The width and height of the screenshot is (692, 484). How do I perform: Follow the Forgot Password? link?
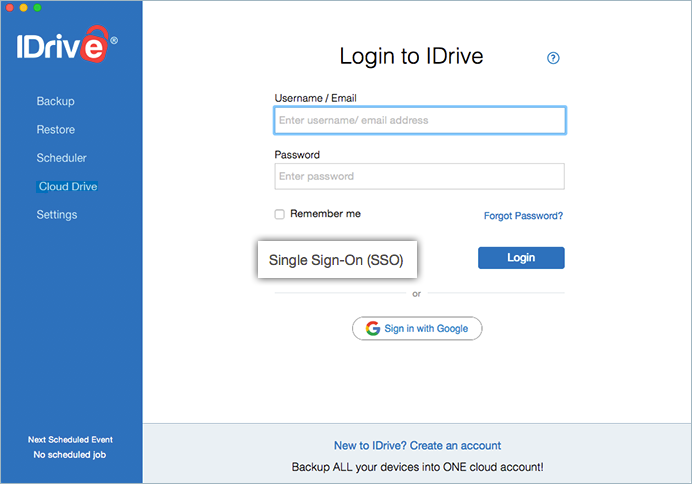(x=523, y=216)
